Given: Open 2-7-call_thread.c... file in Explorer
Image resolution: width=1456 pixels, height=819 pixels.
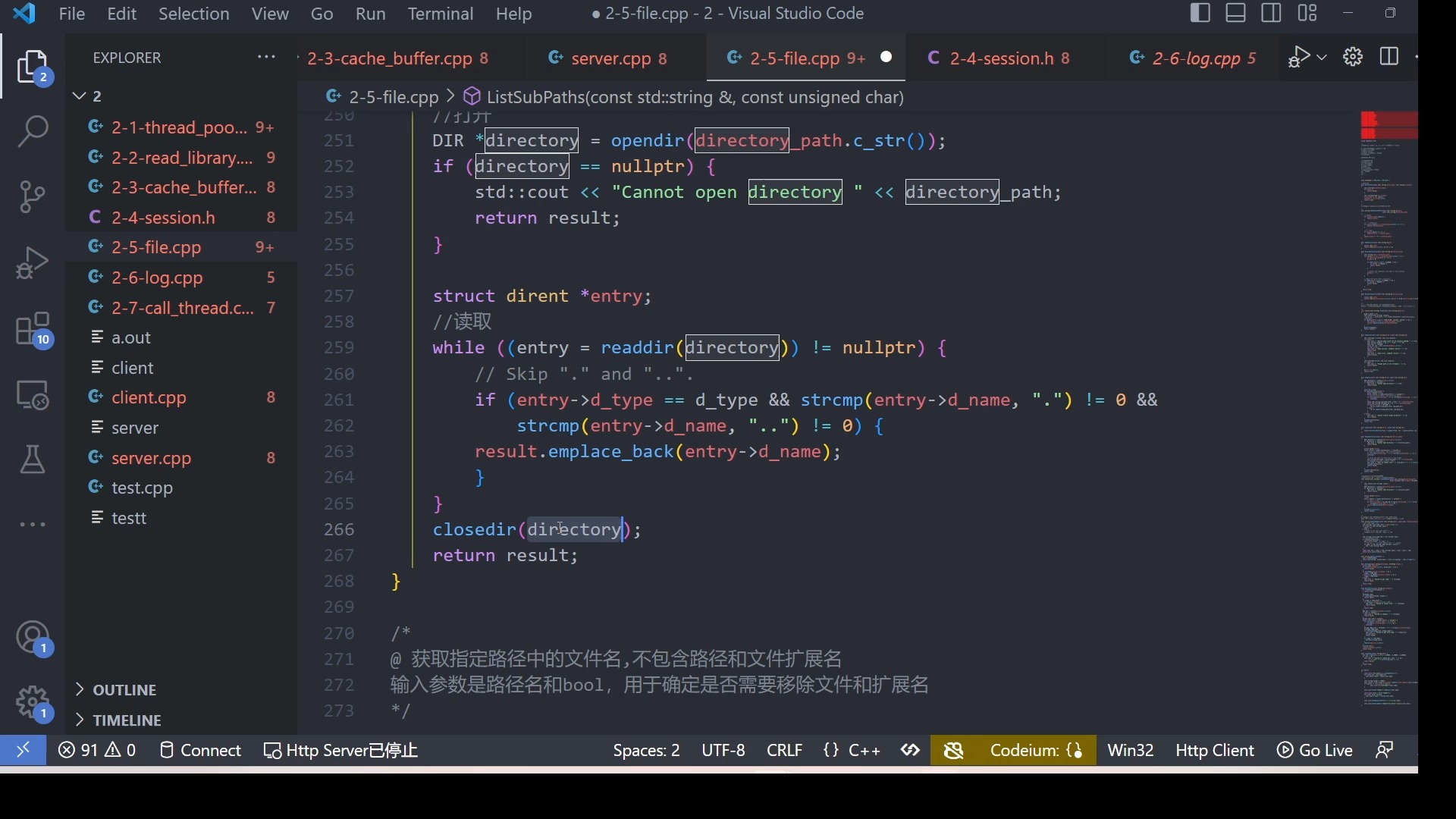Looking at the screenshot, I should click(x=182, y=308).
